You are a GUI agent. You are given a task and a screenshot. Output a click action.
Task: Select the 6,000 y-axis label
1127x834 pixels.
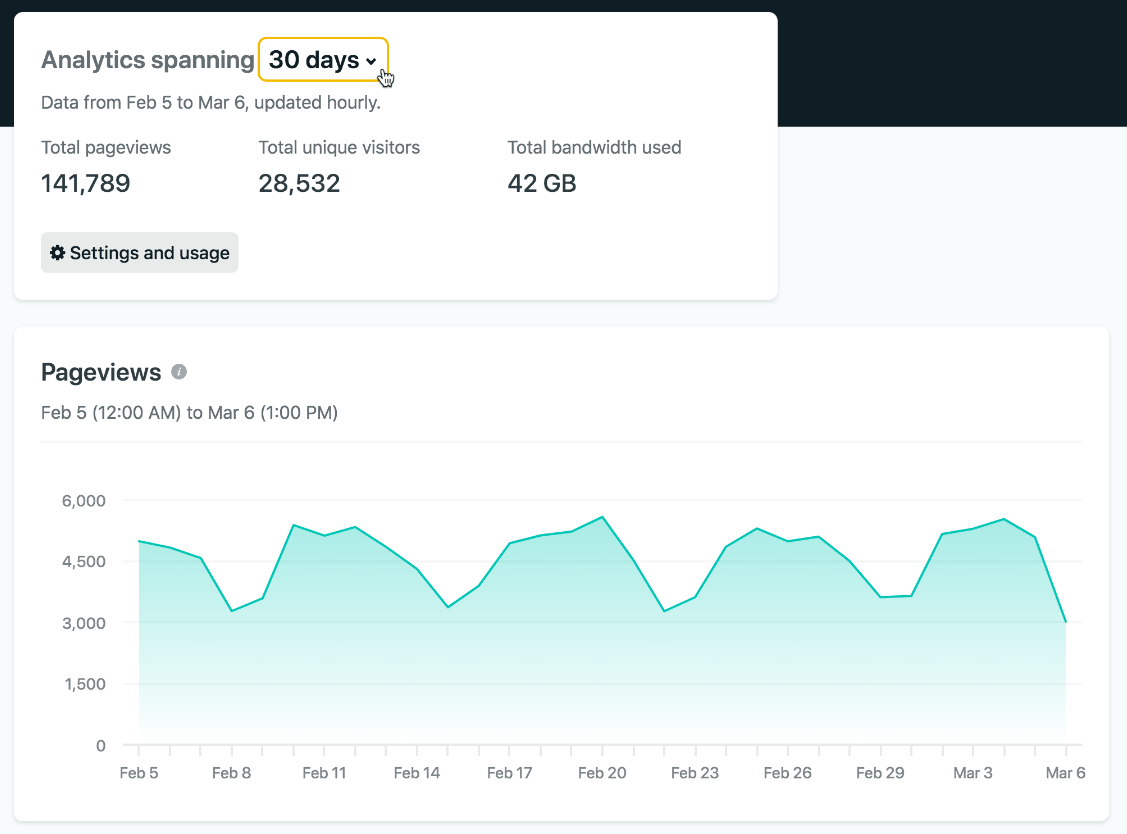tap(85, 500)
